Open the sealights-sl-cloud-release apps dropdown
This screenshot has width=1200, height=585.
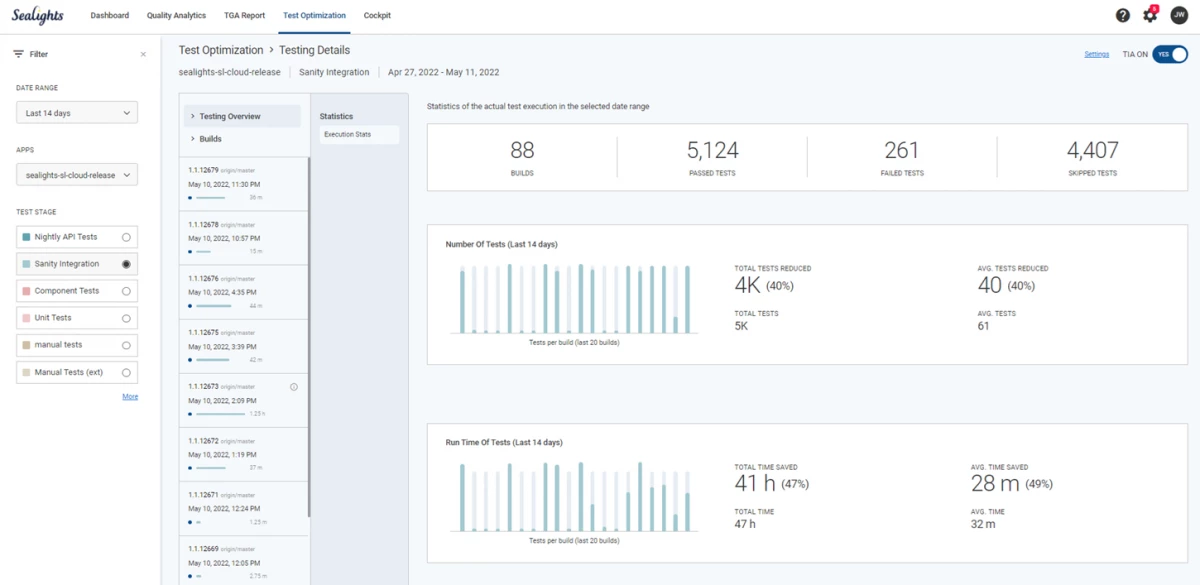(77, 175)
